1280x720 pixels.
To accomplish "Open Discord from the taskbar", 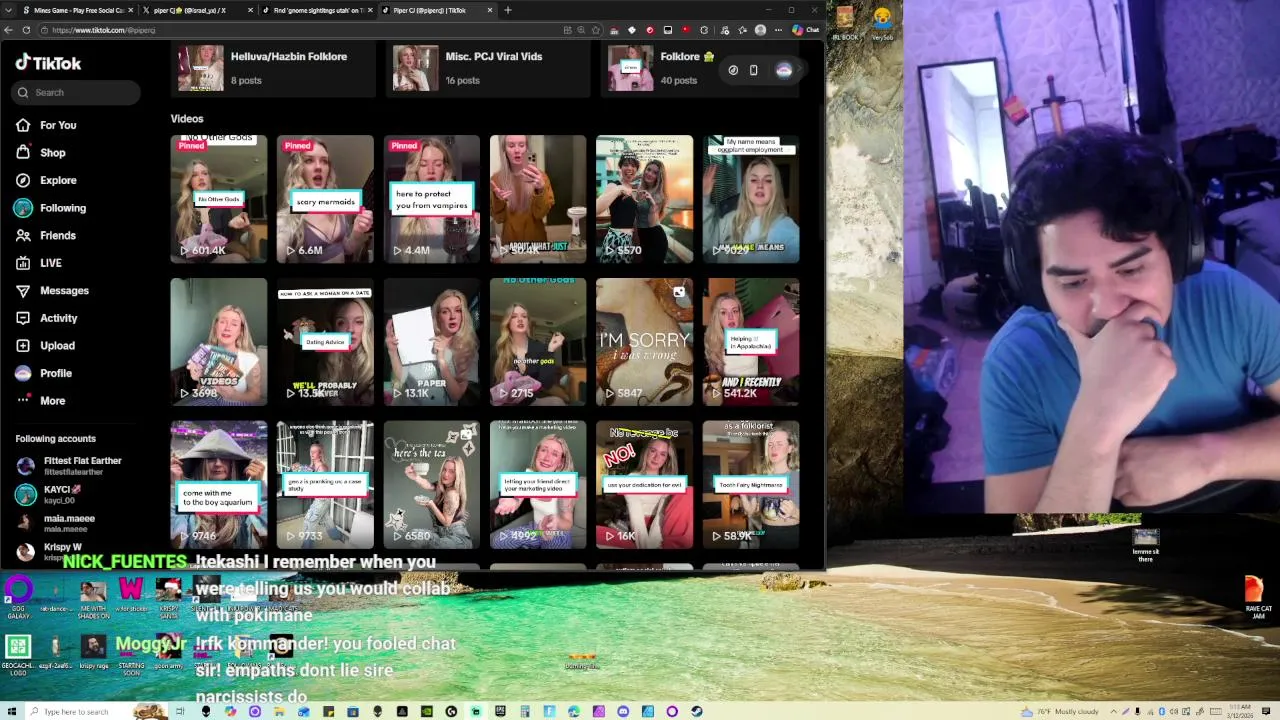I will 623,711.
